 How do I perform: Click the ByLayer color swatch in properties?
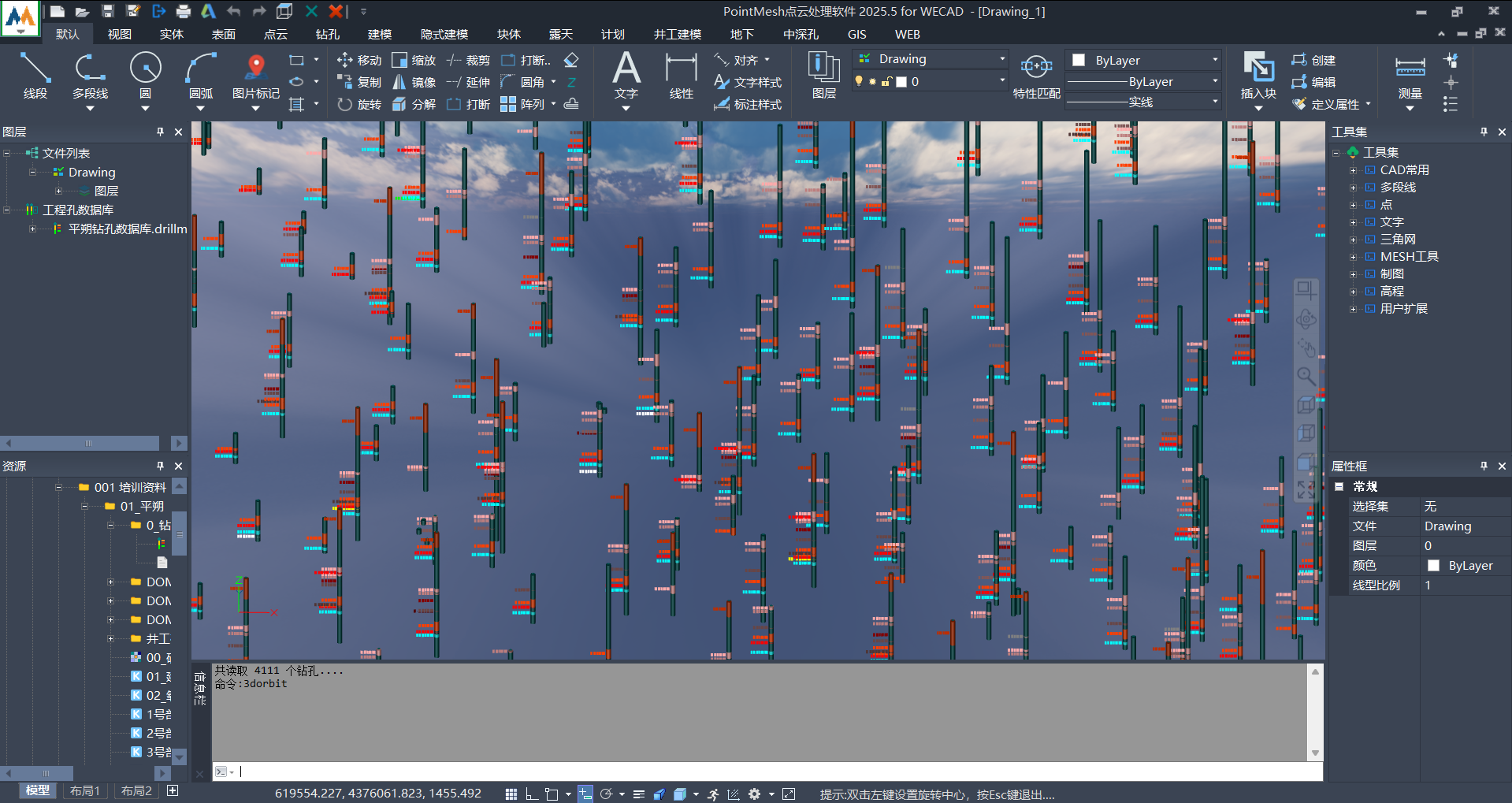click(x=1433, y=566)
